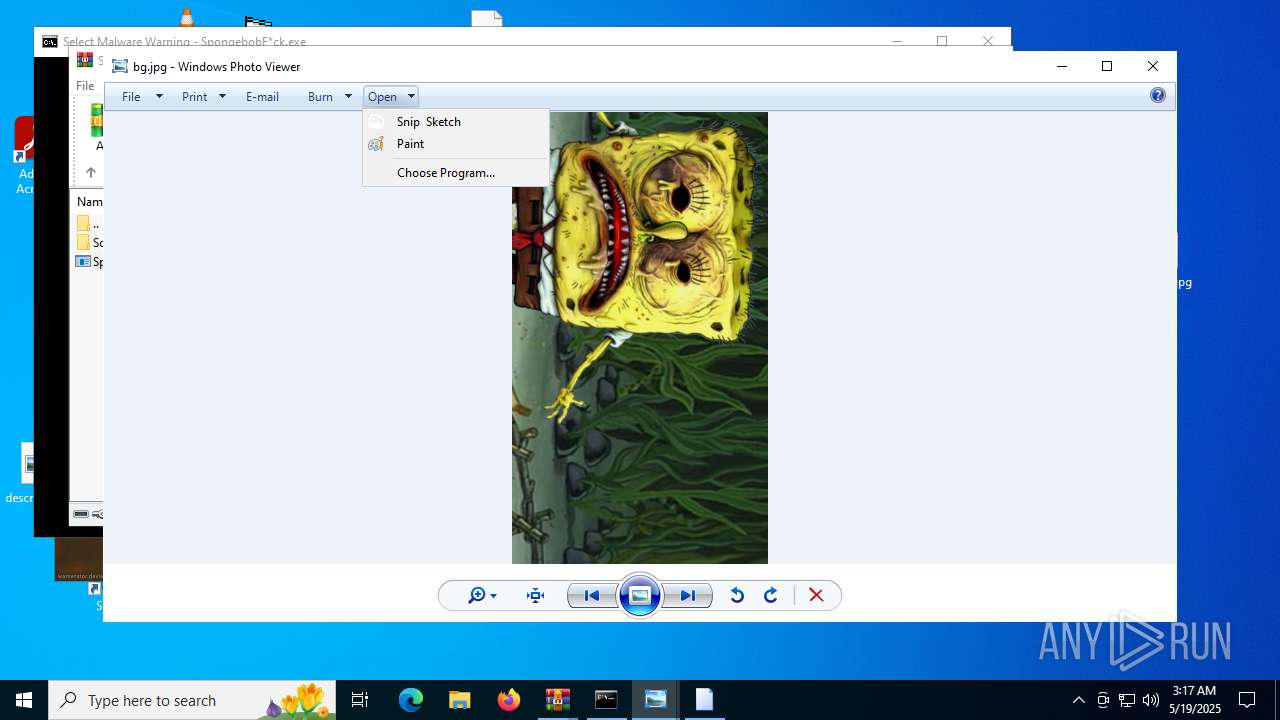Open Task View from taskbar
Image resolution: width=1280 pixels, height=720 pixels.
pyautogui.click(x=360, y=700)
